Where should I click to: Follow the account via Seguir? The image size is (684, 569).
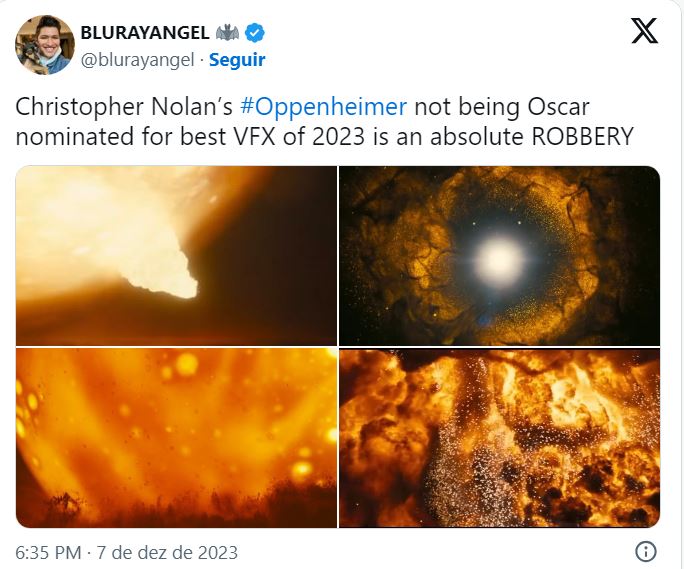[237, 60]
